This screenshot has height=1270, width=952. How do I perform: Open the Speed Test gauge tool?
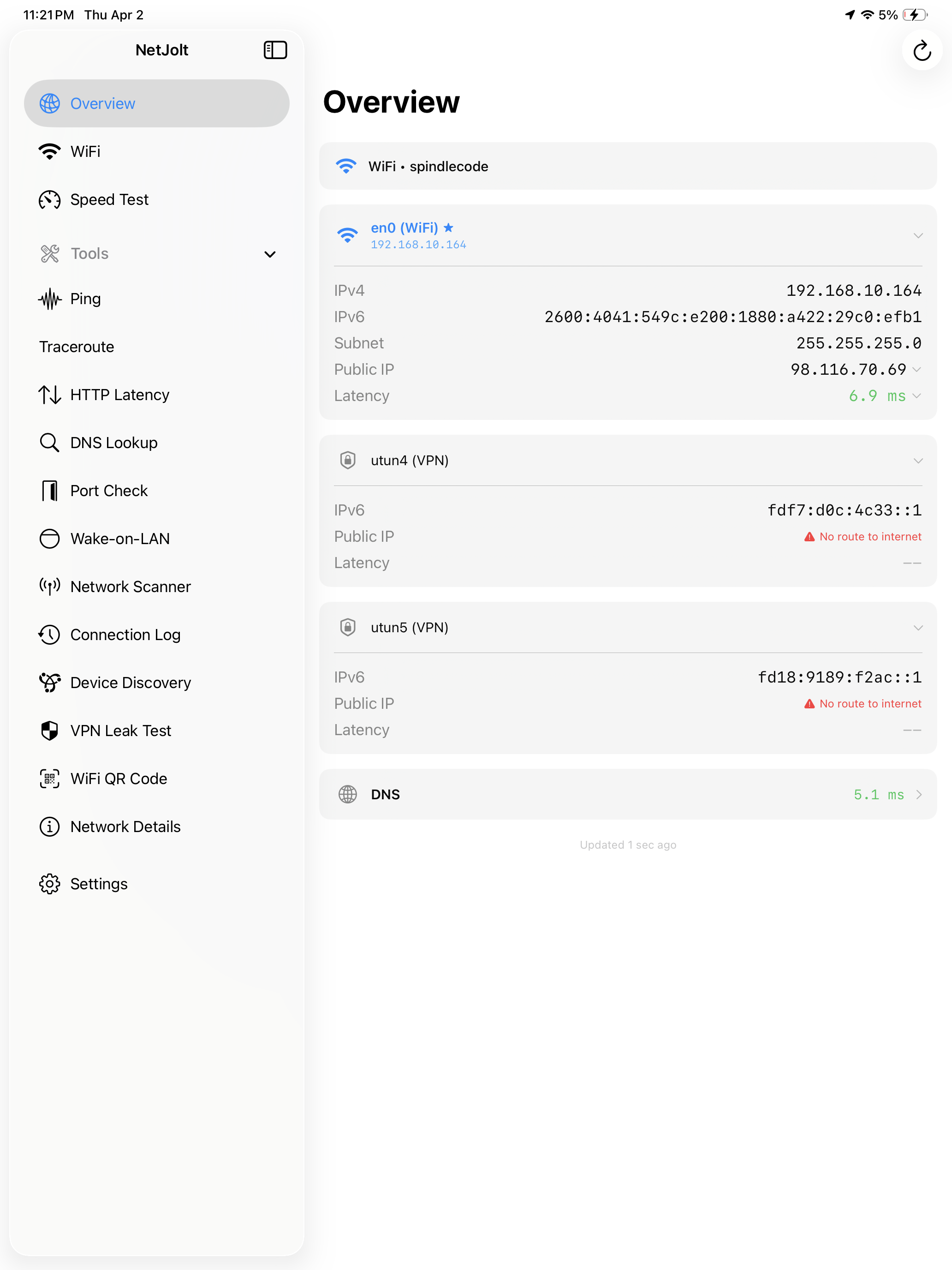pos(109,199)
